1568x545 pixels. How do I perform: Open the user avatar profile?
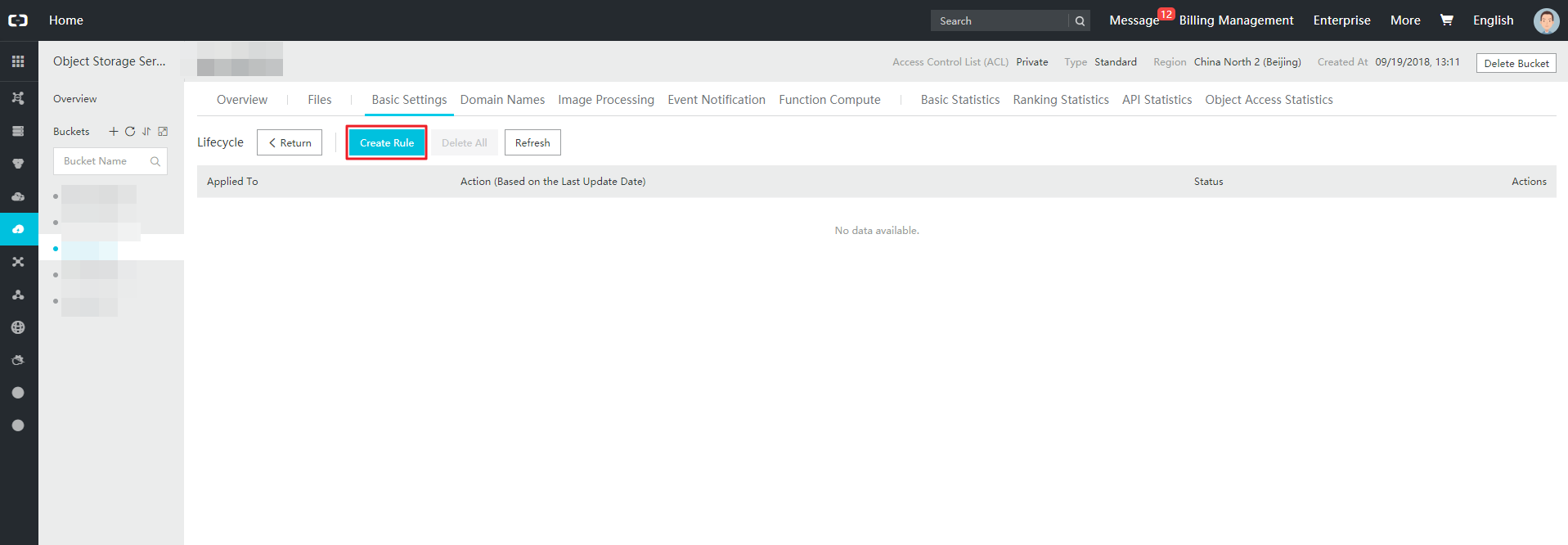point(1546,20)
